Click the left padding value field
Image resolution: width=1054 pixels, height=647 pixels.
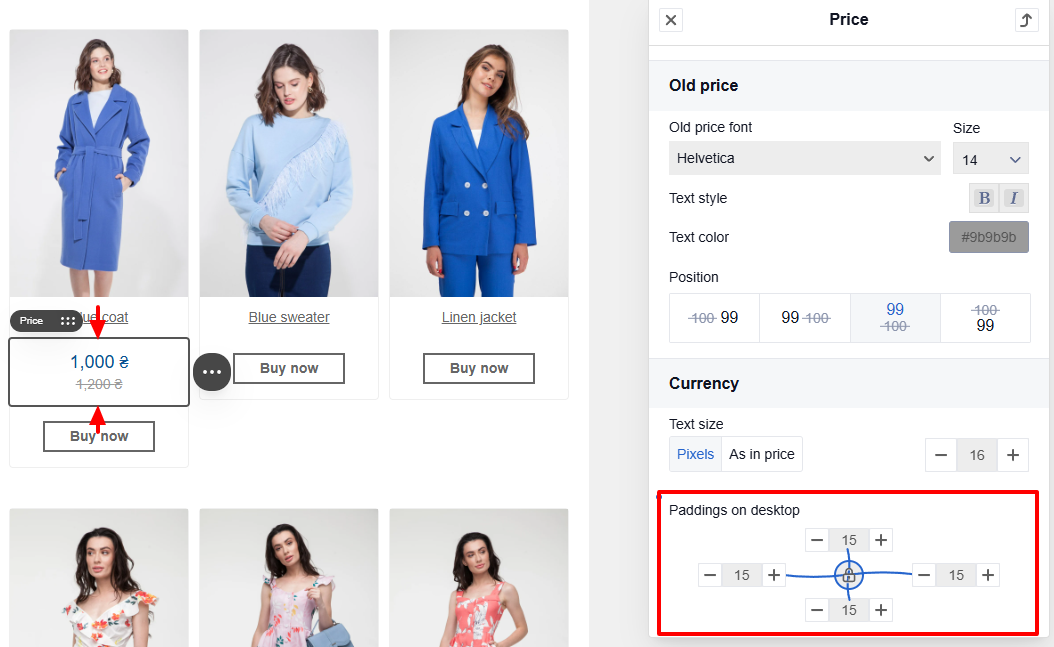click(741, 575)
